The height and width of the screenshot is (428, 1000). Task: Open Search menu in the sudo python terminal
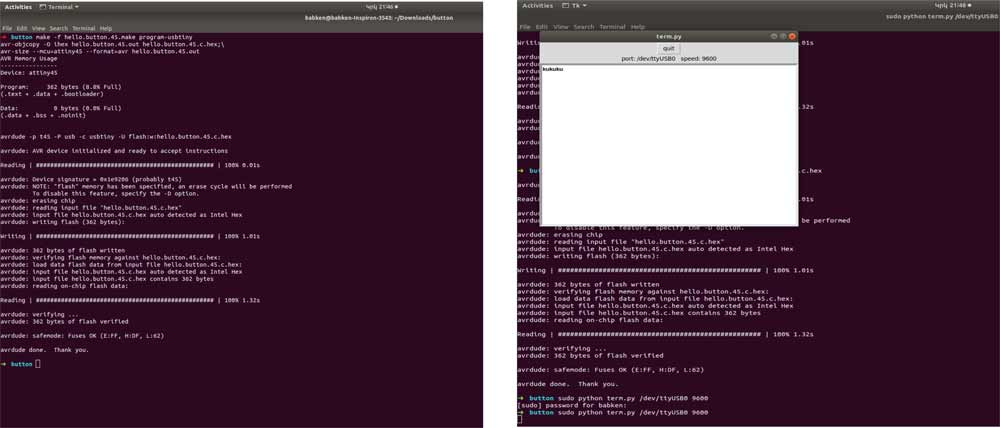584,27
